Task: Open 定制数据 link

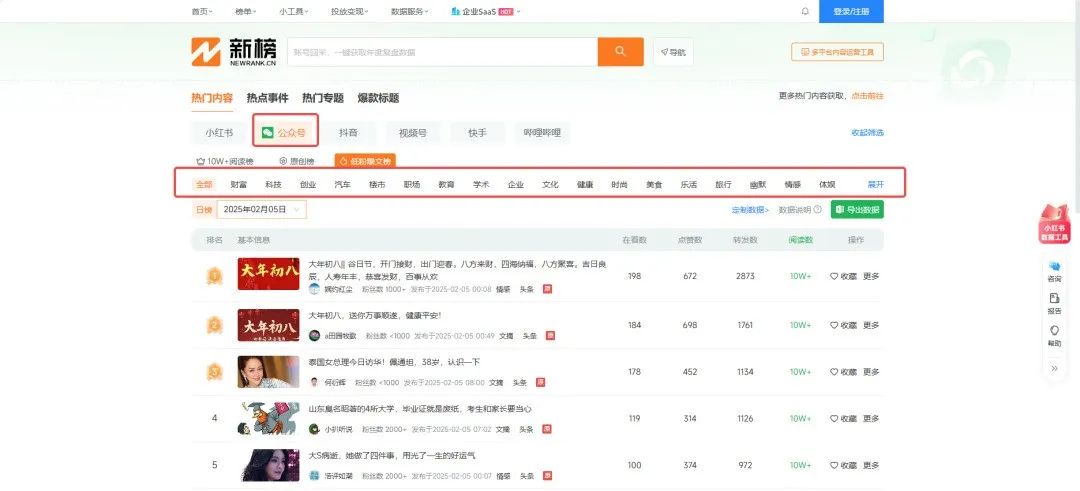Action: point(750,209)
